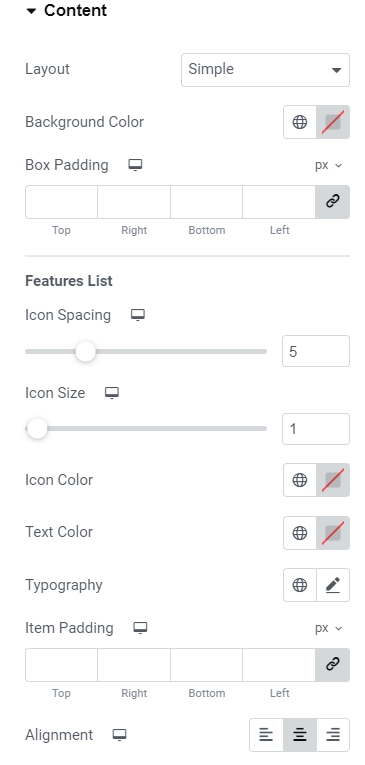Select right alignment option
This screenshot has height=765, width=365.
pyautogui.click(x=333, y=735)
